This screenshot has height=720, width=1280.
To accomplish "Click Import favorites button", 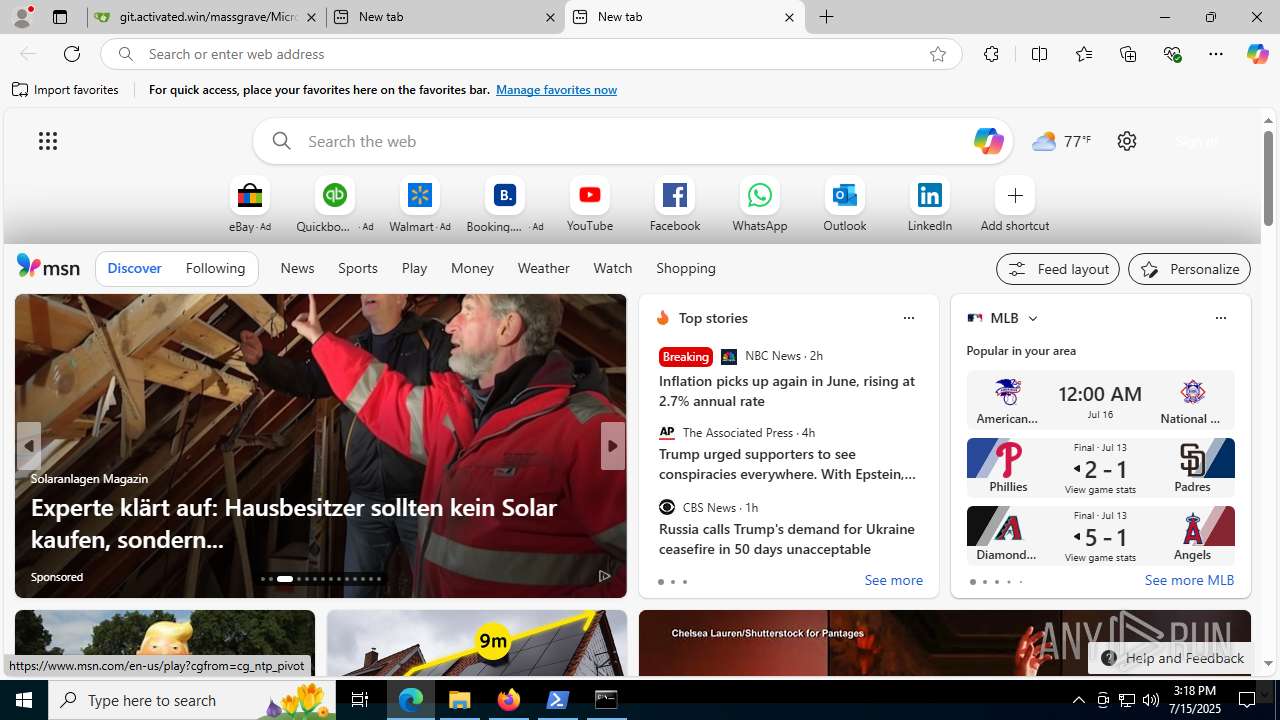I will [x=65, y=90].
